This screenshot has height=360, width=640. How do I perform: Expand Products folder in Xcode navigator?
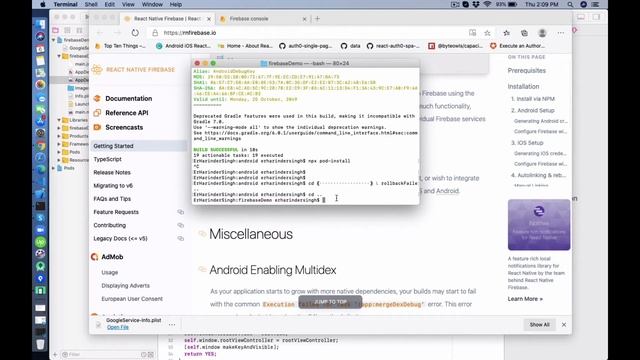[59, 136]
